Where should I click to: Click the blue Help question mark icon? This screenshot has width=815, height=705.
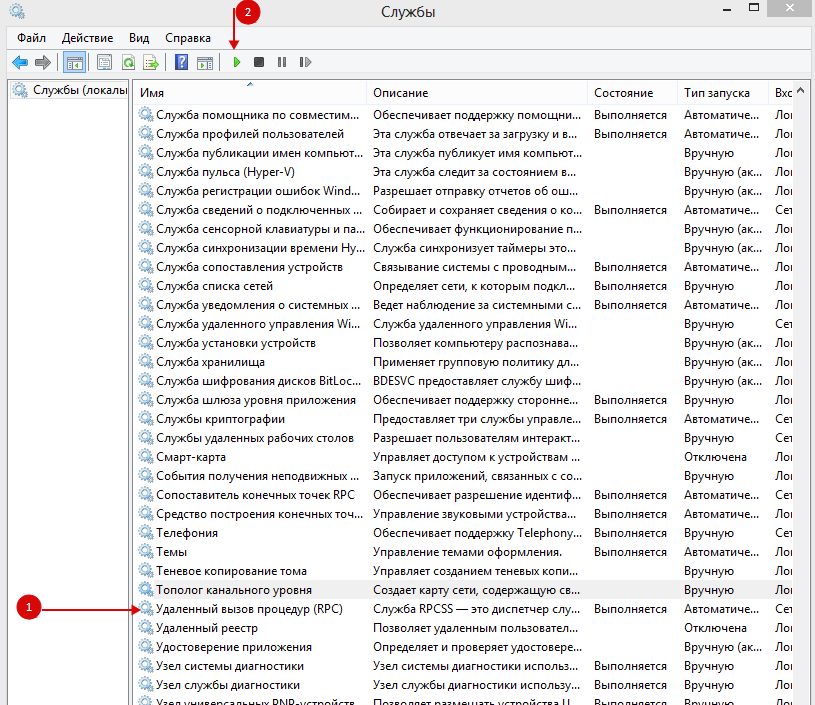click(181, 62)
